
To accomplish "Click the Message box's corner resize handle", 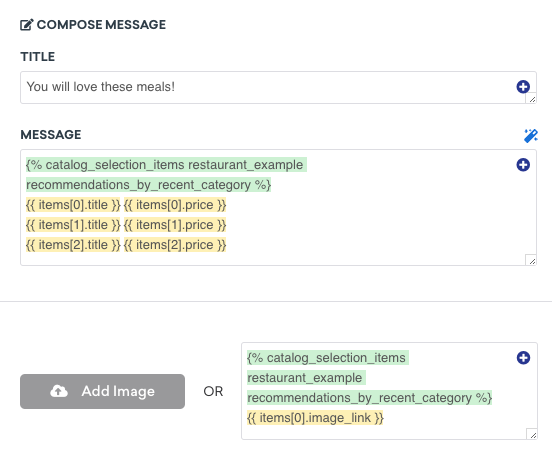I will pyautogui.click(x=532, y=261).
